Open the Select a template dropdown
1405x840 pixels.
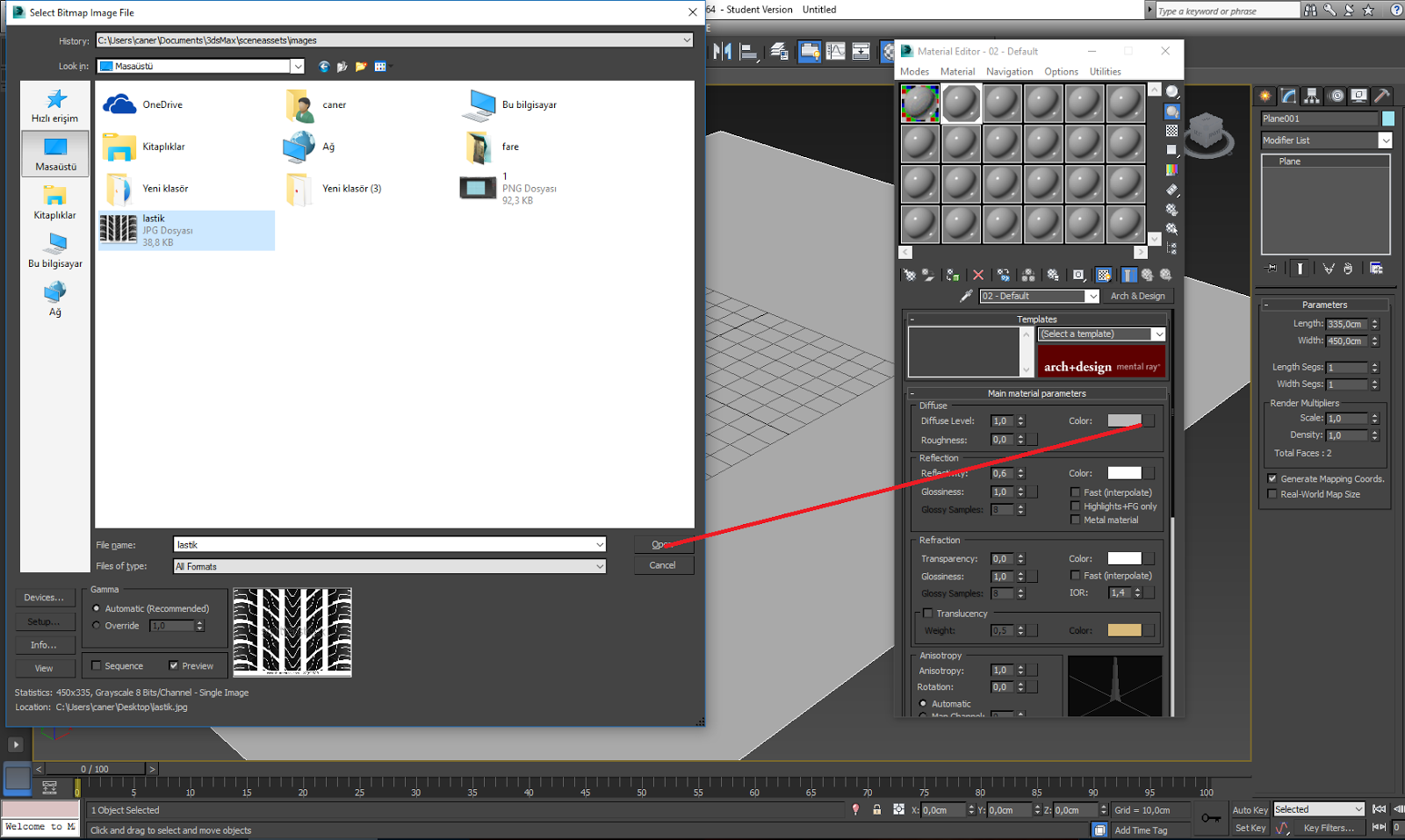coord(1159,334)
